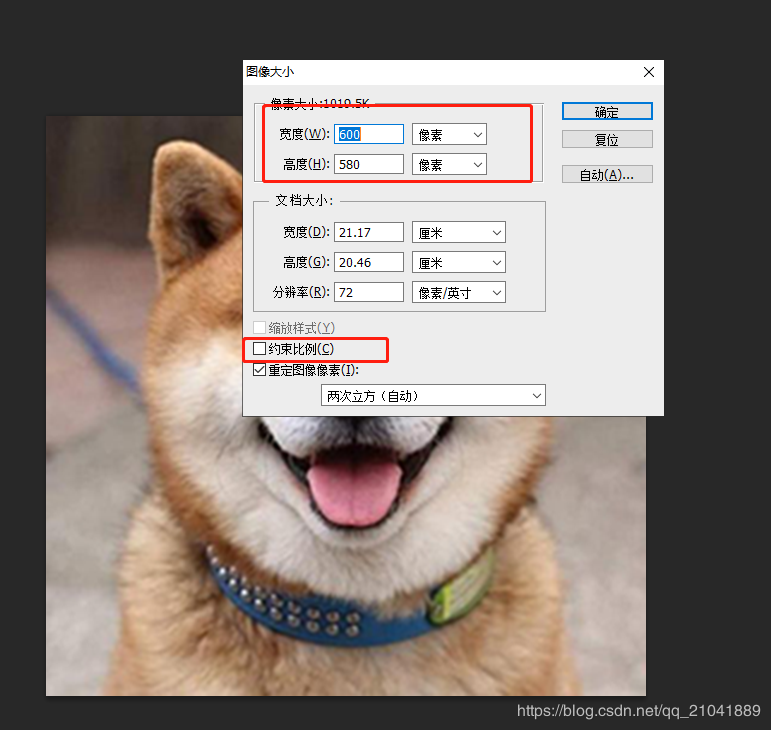Click the 图像大小 dialog title

pyautogui.click(x=270, y=72)
